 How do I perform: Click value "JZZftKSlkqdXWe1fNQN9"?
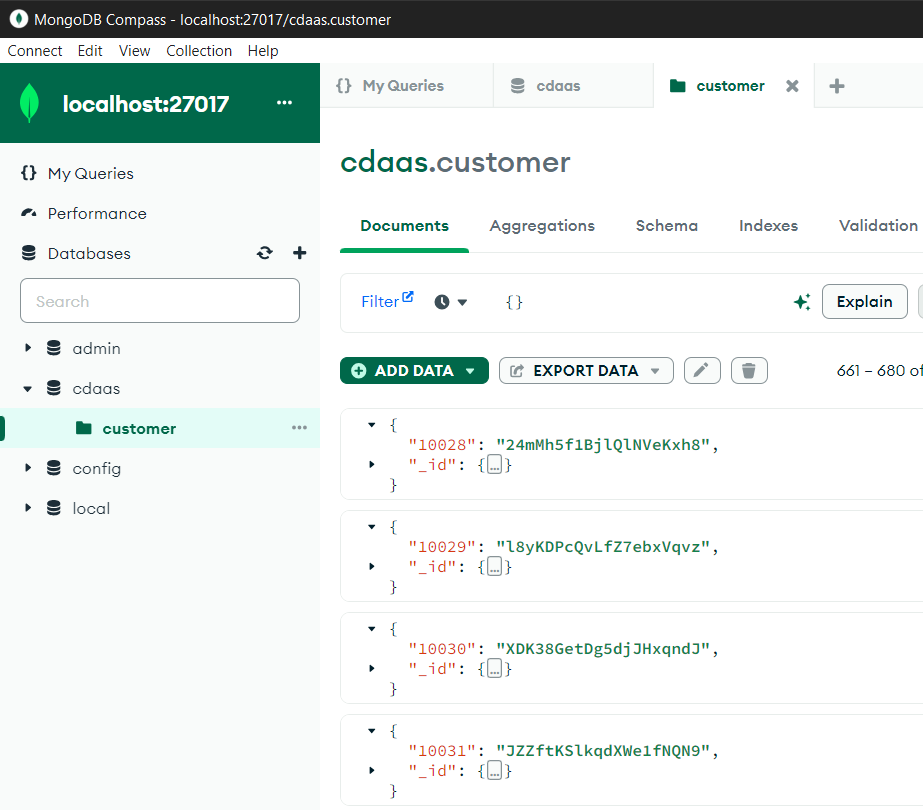pyautogui.click(x=603, y=751)
